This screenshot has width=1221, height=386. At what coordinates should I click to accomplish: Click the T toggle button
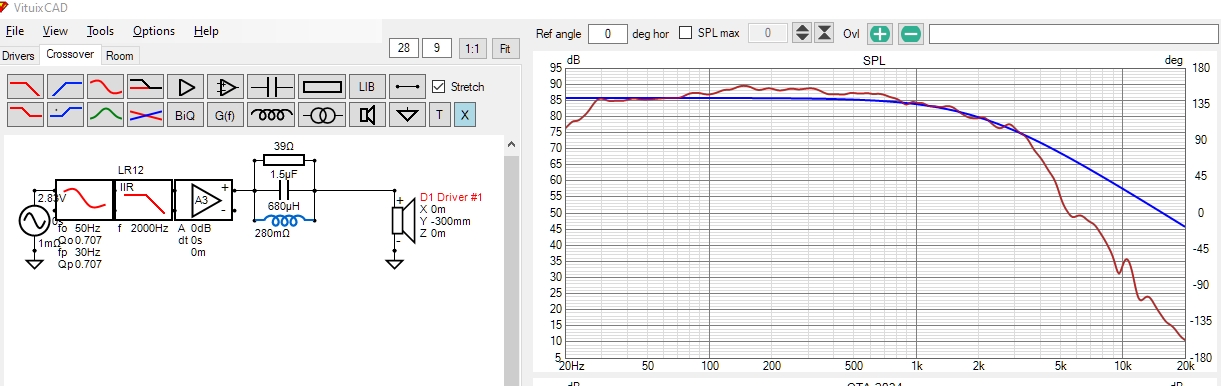point(439,115)
